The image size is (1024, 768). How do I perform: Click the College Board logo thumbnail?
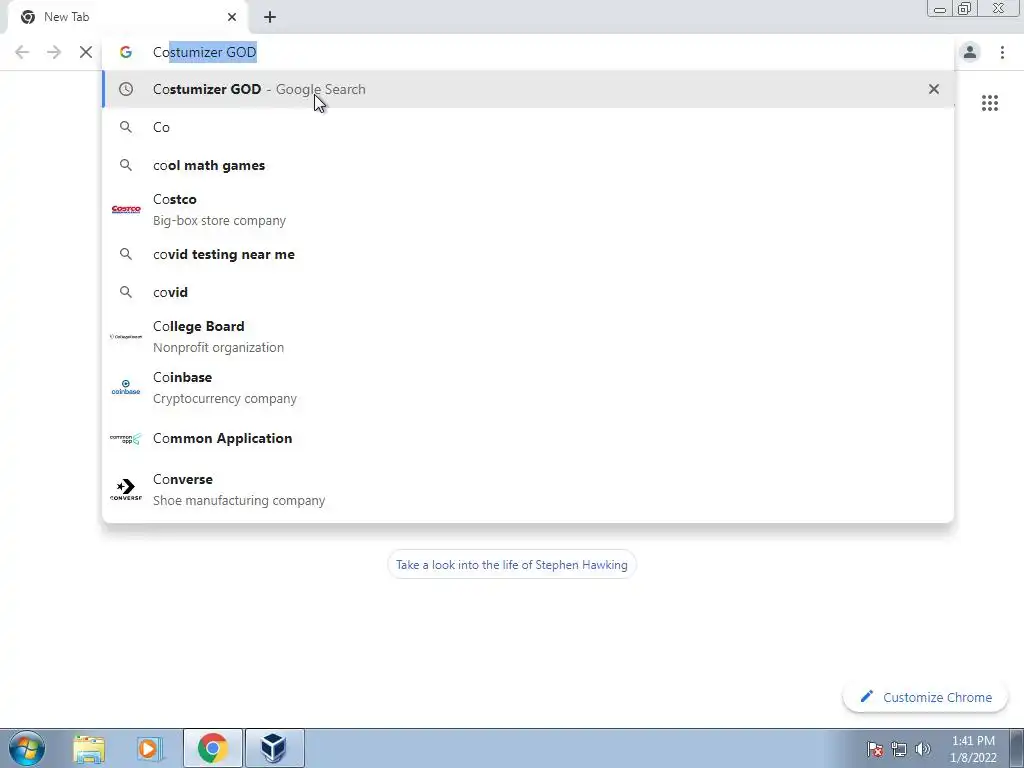click(x=126, y=336)
